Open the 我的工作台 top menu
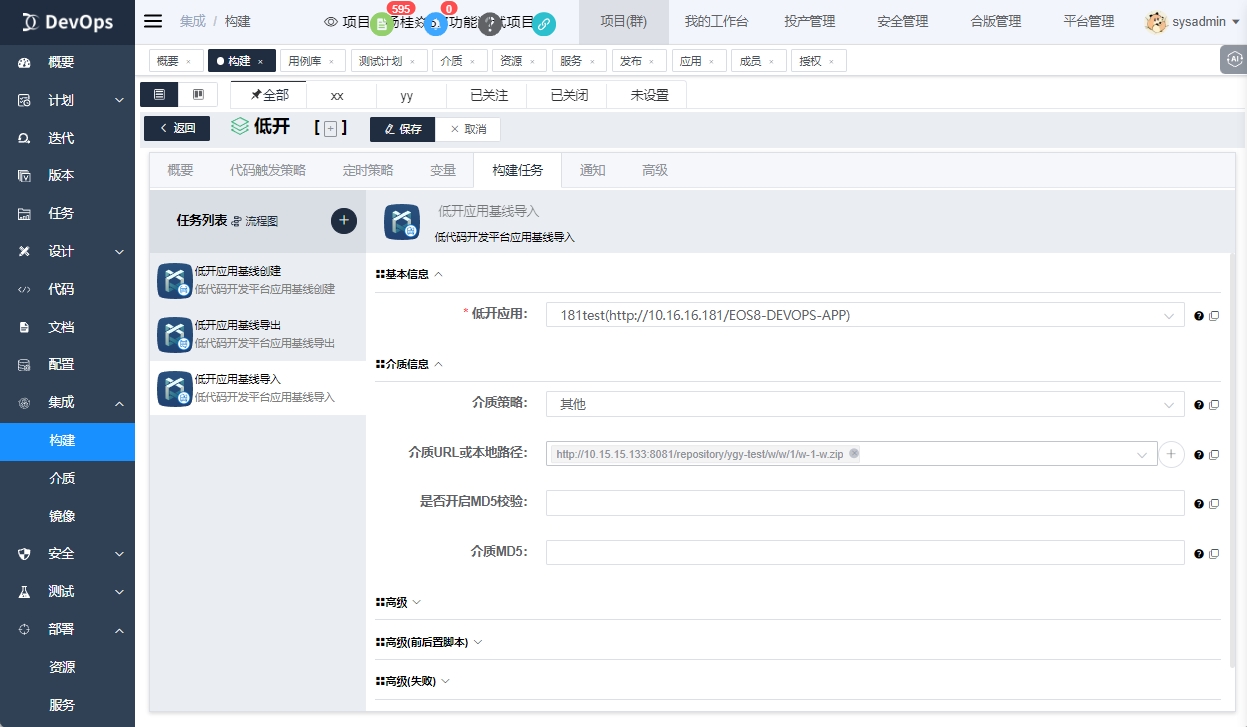This screenshot has width=1247, height=727. point(716,21)
